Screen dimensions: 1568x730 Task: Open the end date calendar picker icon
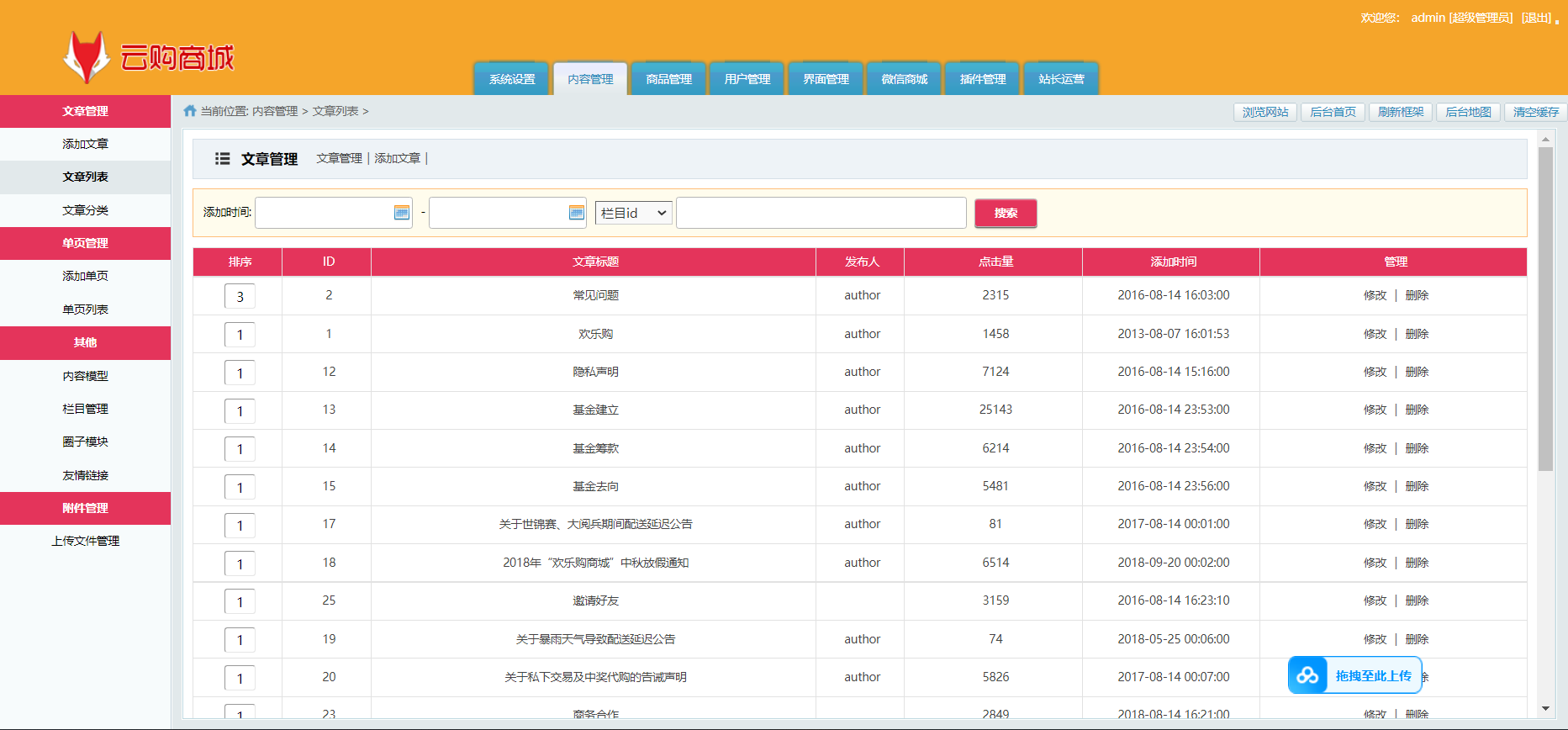click(576, 213)
